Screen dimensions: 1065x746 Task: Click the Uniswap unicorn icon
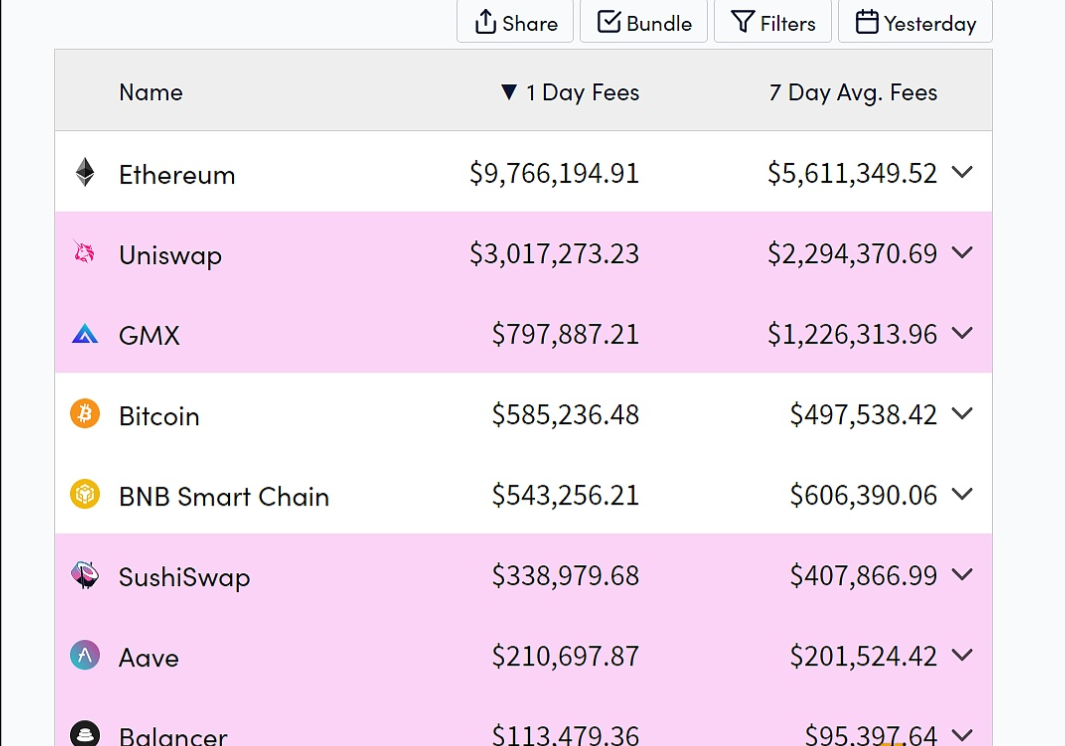[x=85, y=254]
